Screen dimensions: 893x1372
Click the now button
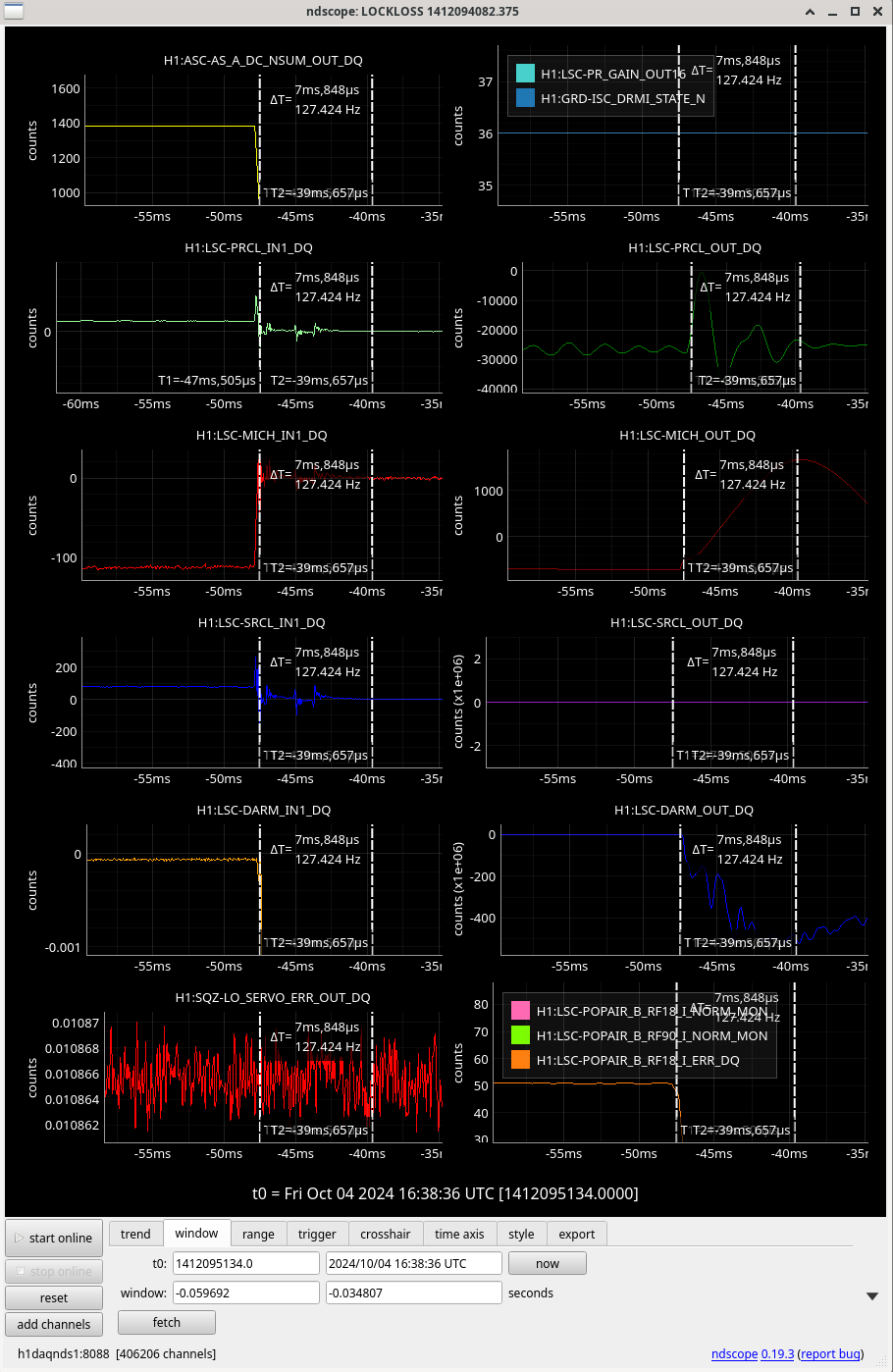coord(548,1263)
